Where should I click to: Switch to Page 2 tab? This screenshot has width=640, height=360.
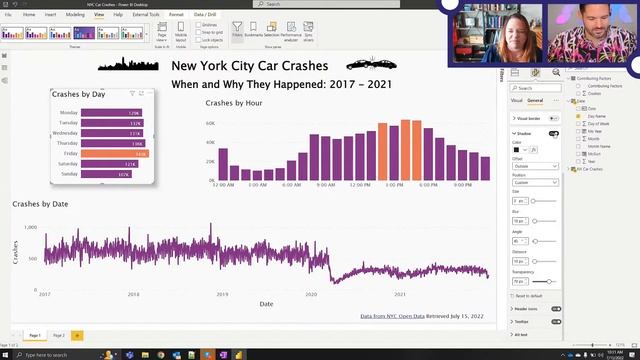pos(59,336)
